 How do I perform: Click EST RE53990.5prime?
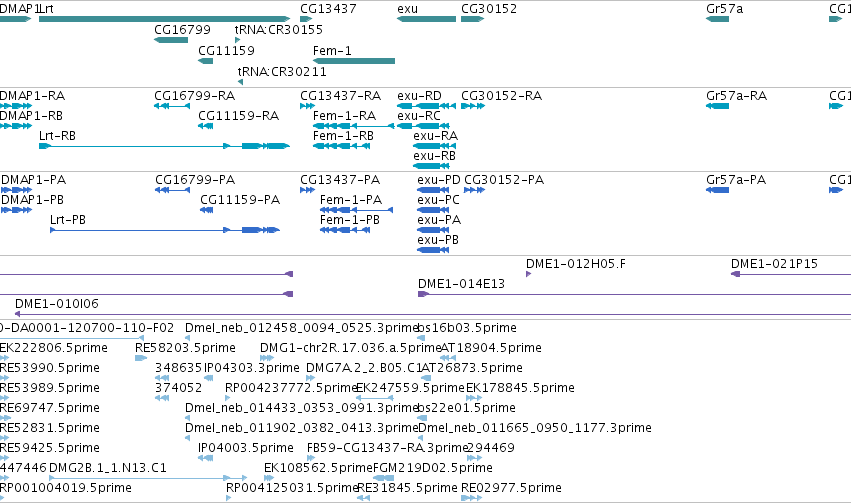point(50,368)
